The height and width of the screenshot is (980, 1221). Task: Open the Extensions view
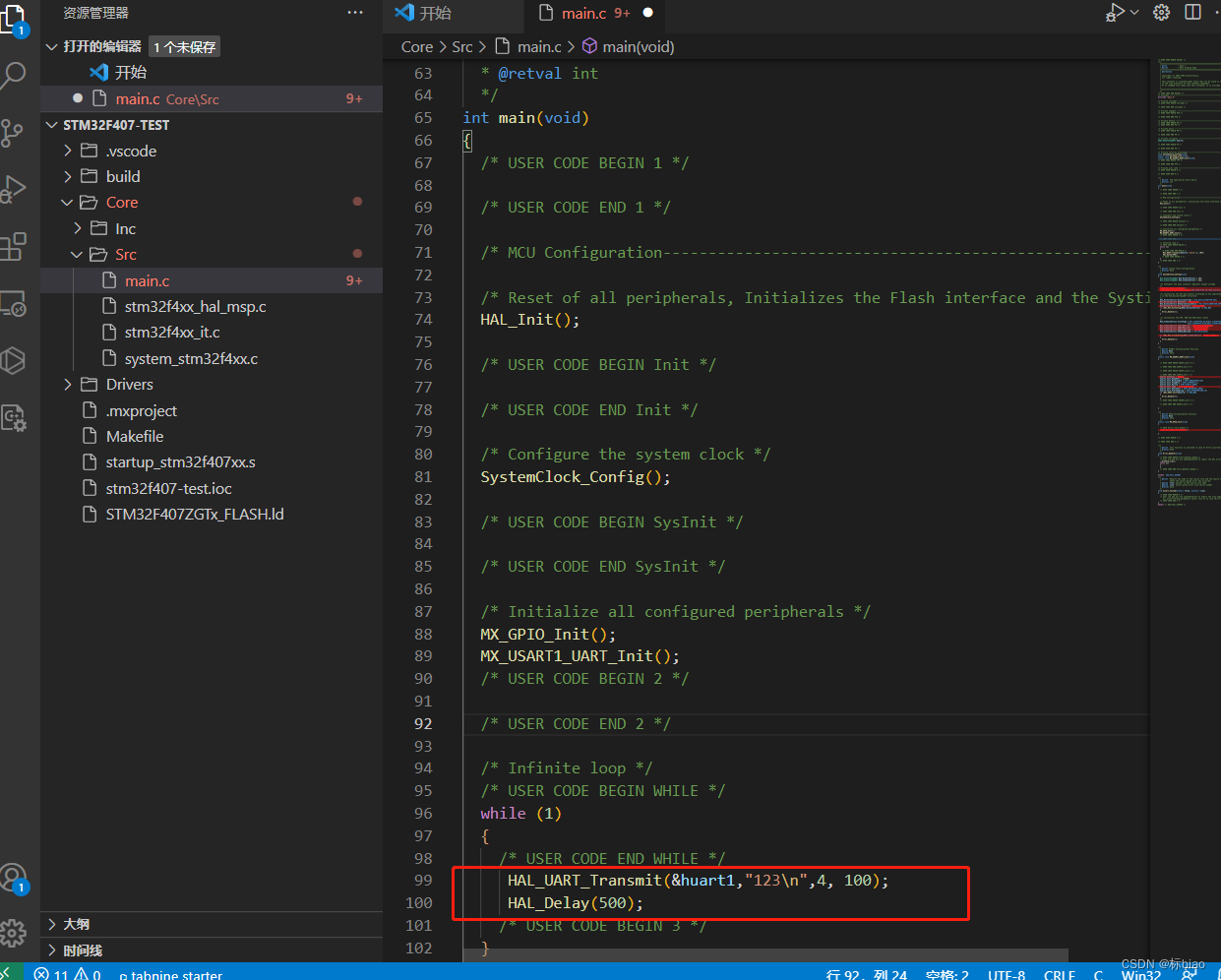pos(15,246)
